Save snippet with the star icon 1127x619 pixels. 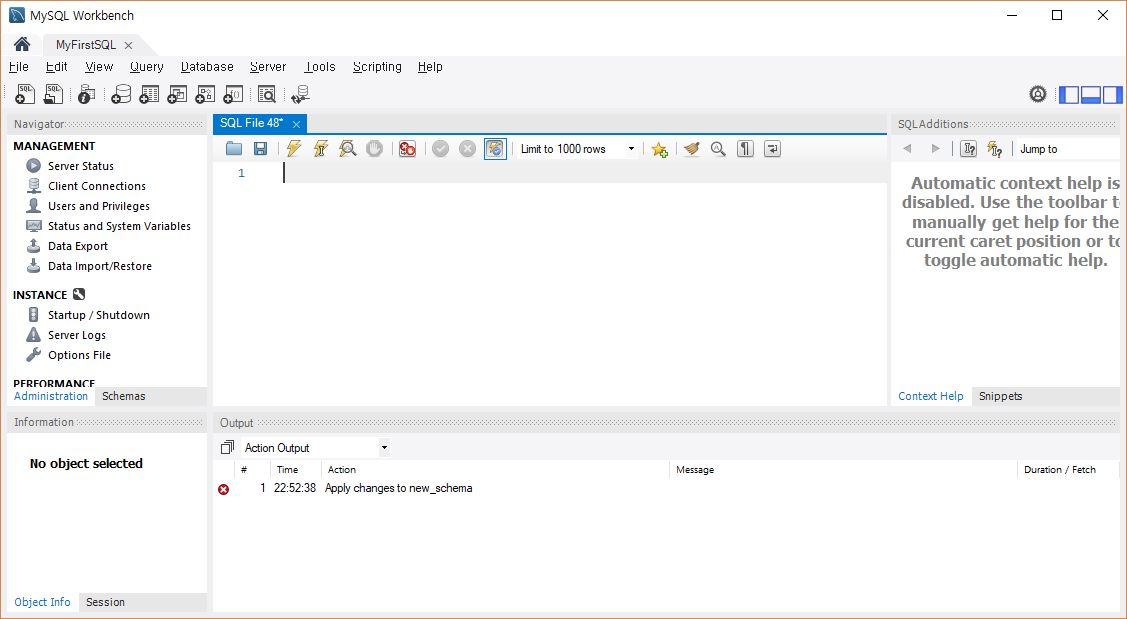659,149
